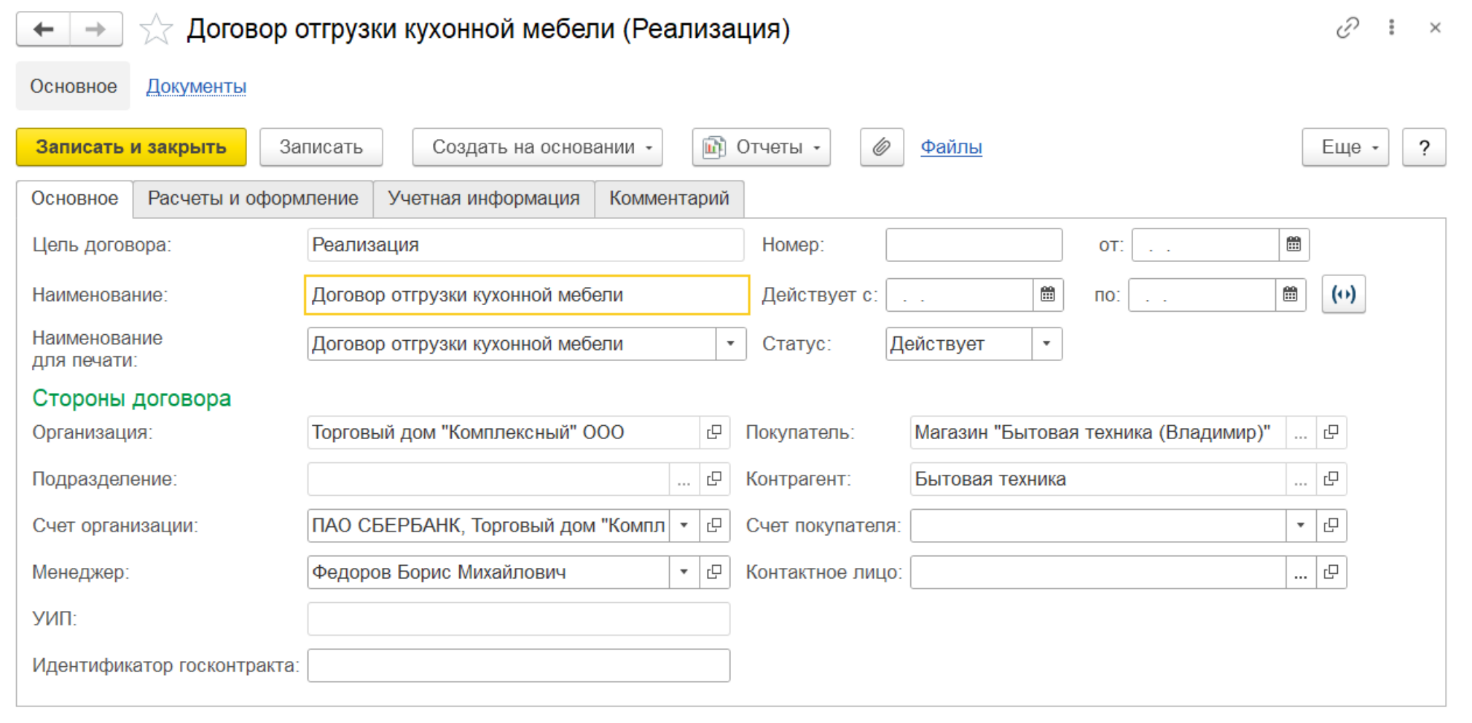This screenshot has width=1472, height=723.
Task: Open the Учетная информация tab
Action: (484, 198)
